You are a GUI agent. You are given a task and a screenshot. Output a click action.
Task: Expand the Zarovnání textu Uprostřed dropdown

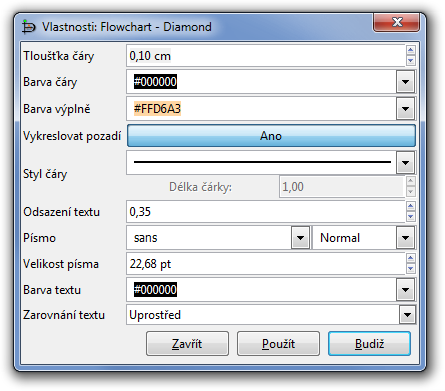point(407,315)
